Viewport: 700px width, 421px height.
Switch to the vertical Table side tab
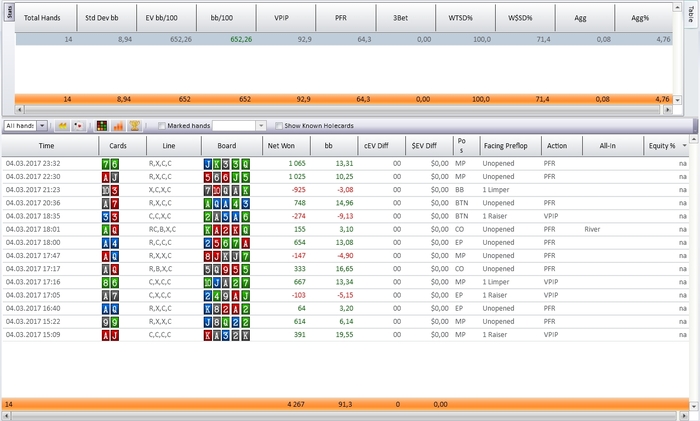tap(691, 14)
